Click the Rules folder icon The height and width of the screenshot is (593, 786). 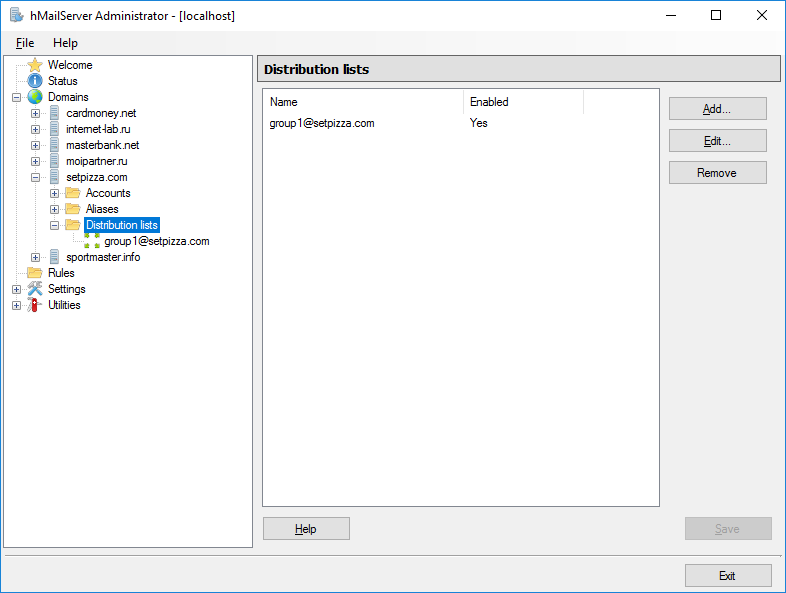coord(35,273)
